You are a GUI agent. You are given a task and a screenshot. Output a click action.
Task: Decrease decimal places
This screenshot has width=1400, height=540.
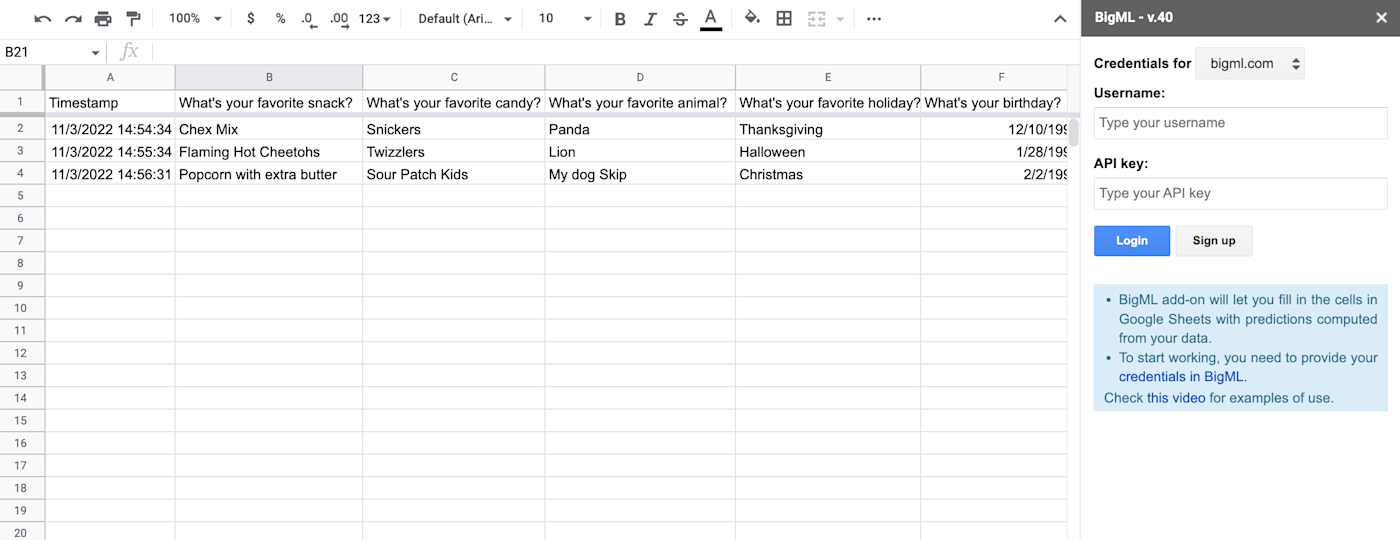[309, 19]
